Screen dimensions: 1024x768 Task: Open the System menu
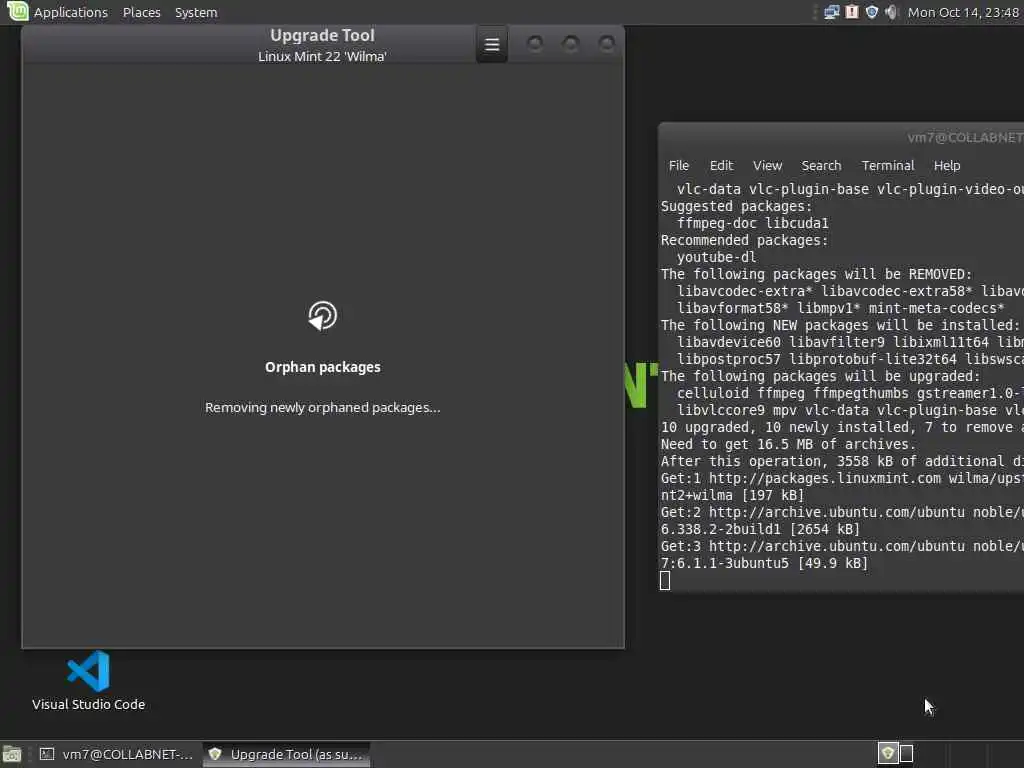196,12
